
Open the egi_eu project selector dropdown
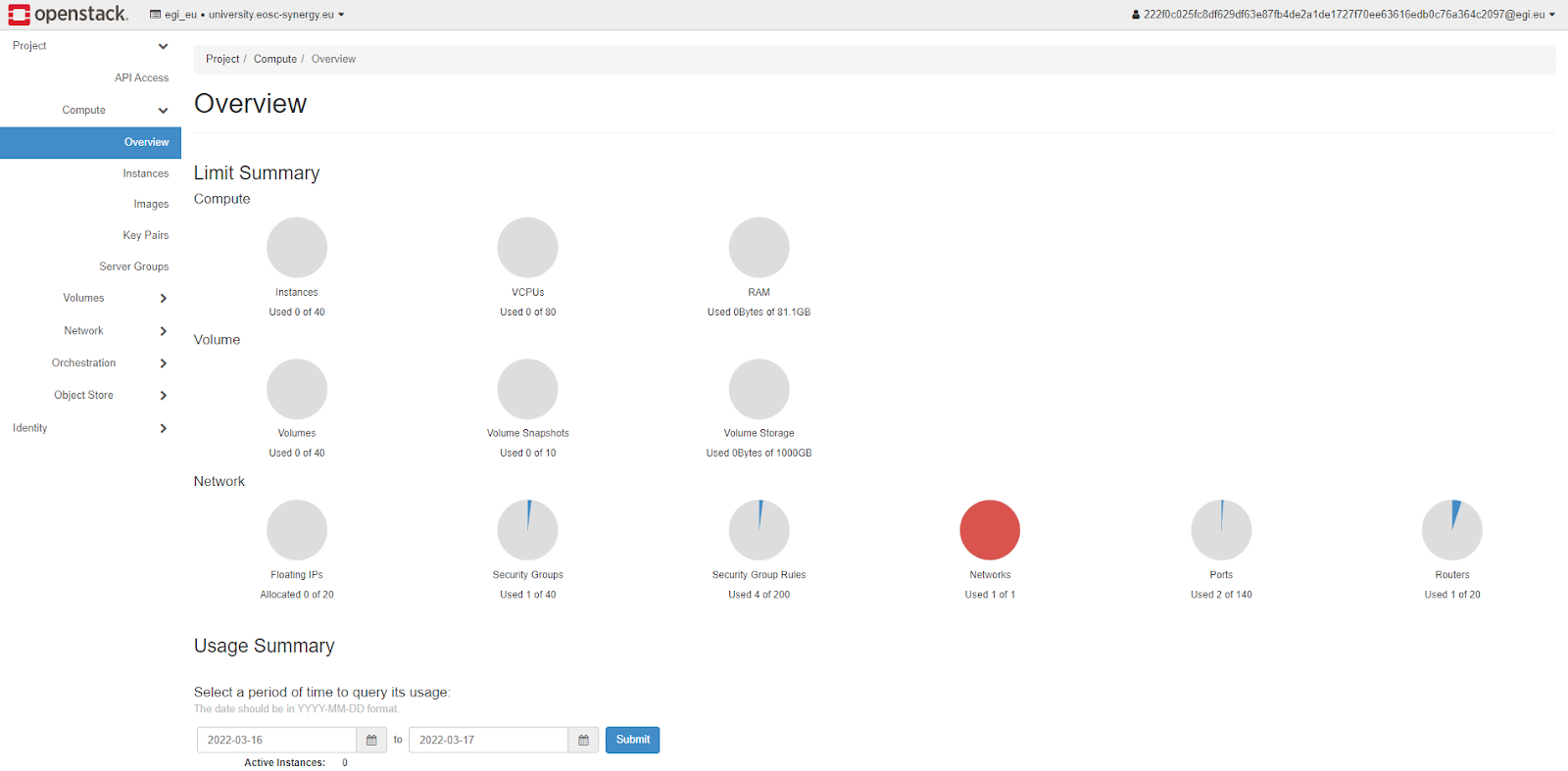click(x=247, y=15)
